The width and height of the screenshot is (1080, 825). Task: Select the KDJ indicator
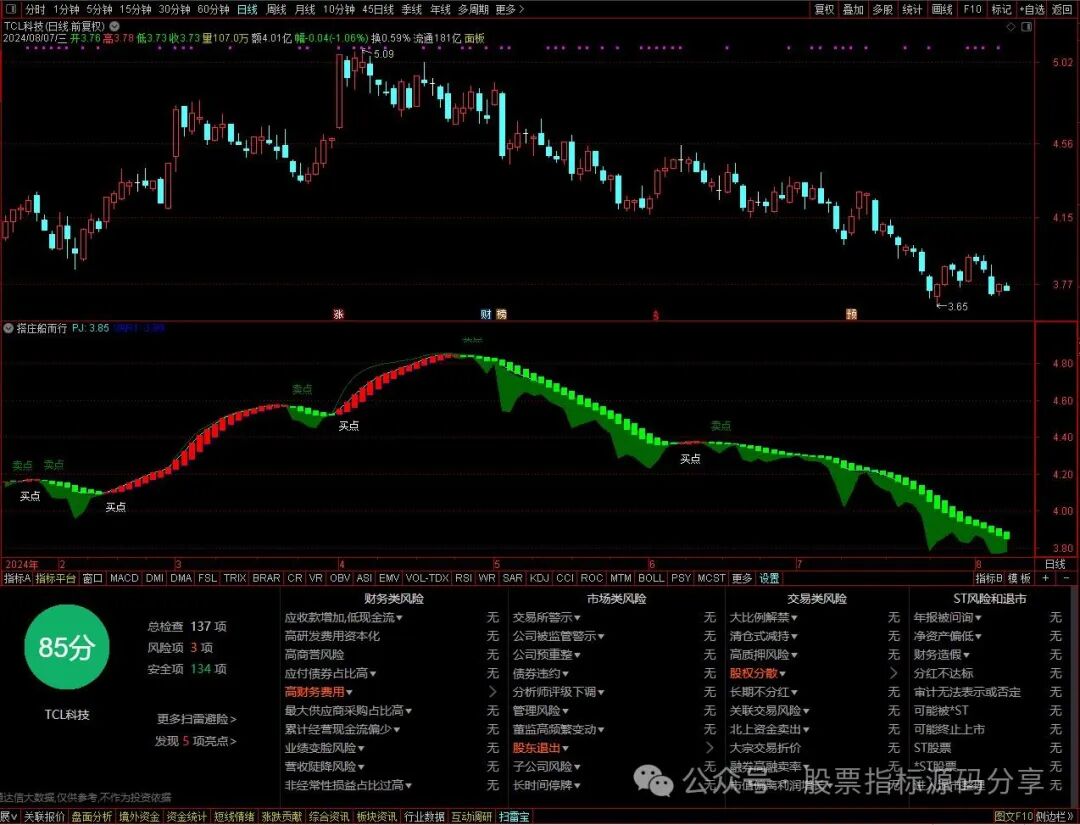click(539, 578)
